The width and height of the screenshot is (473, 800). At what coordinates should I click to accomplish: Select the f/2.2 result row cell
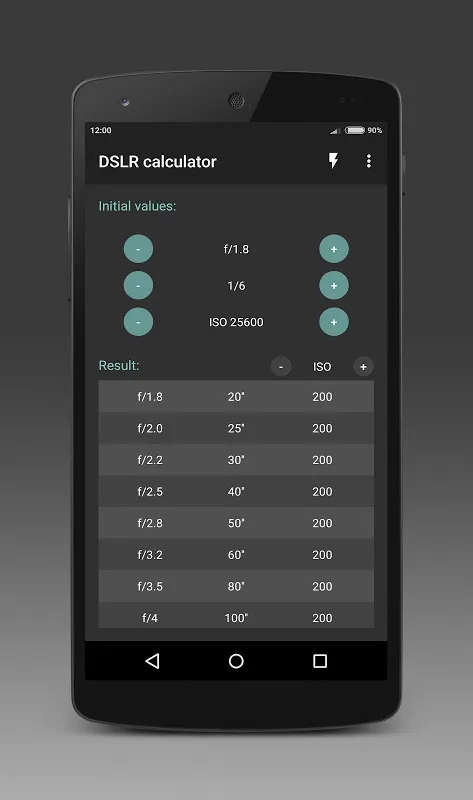(x=150, y=460)
